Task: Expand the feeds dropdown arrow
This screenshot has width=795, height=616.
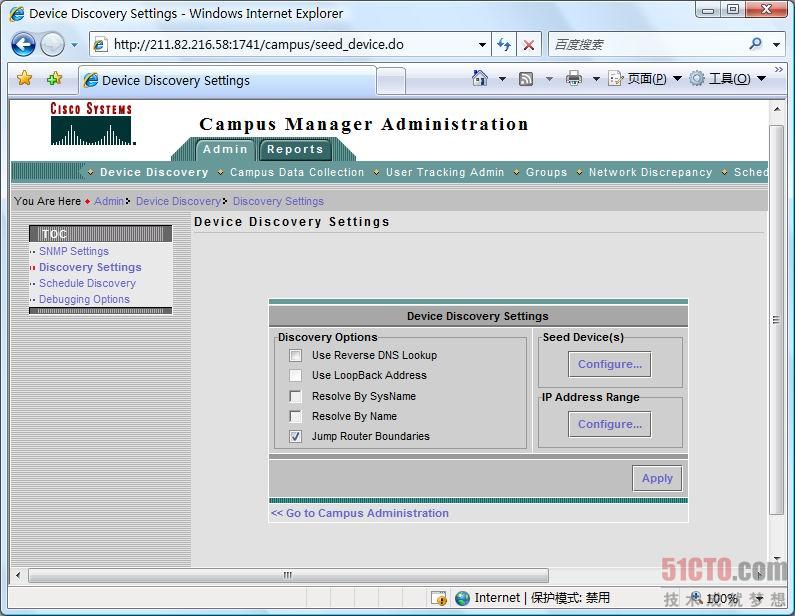Action: [549, 79]
